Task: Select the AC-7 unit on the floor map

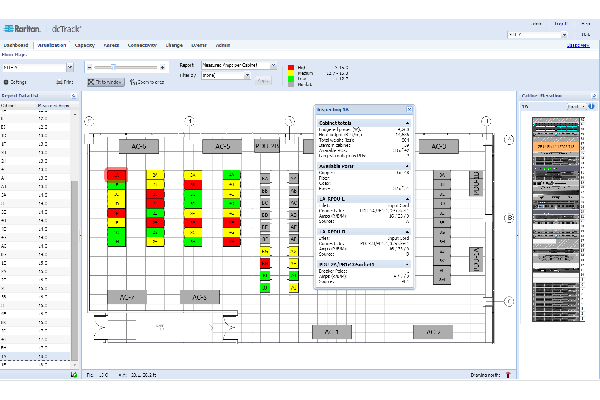Action: [x=127, y=297]
